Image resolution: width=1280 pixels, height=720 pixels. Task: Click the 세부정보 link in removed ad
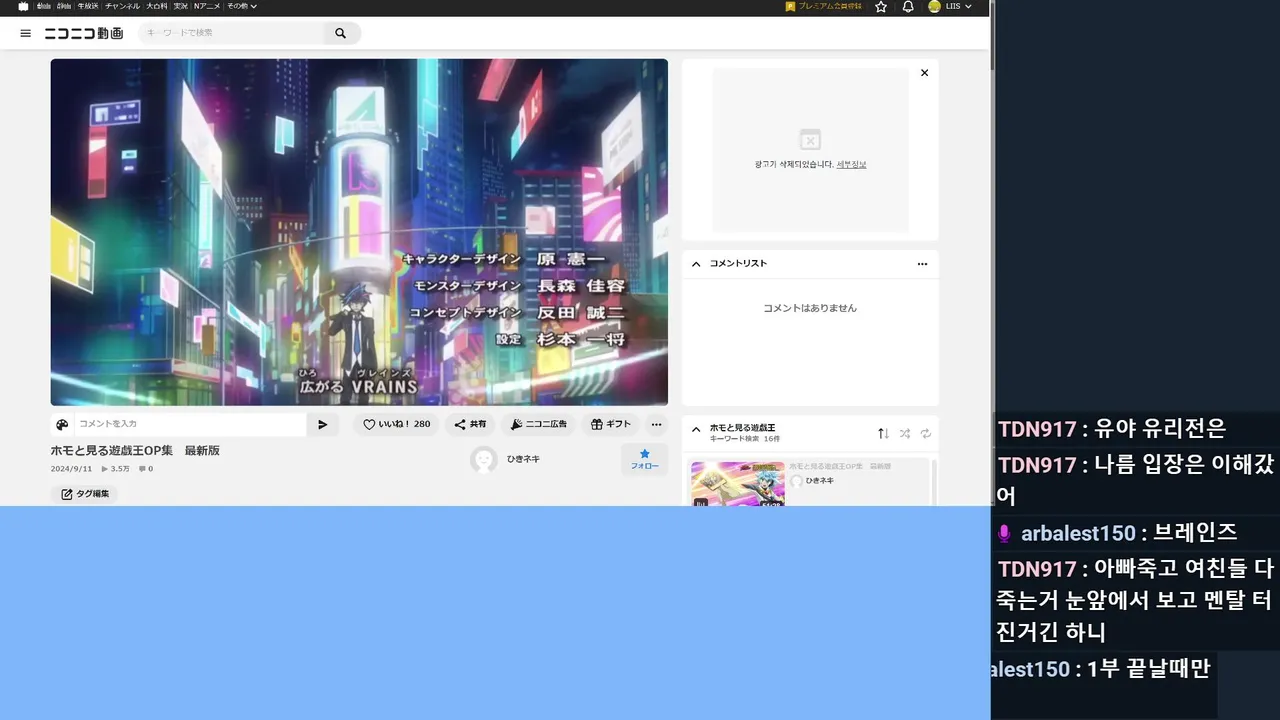pos(852,164)
